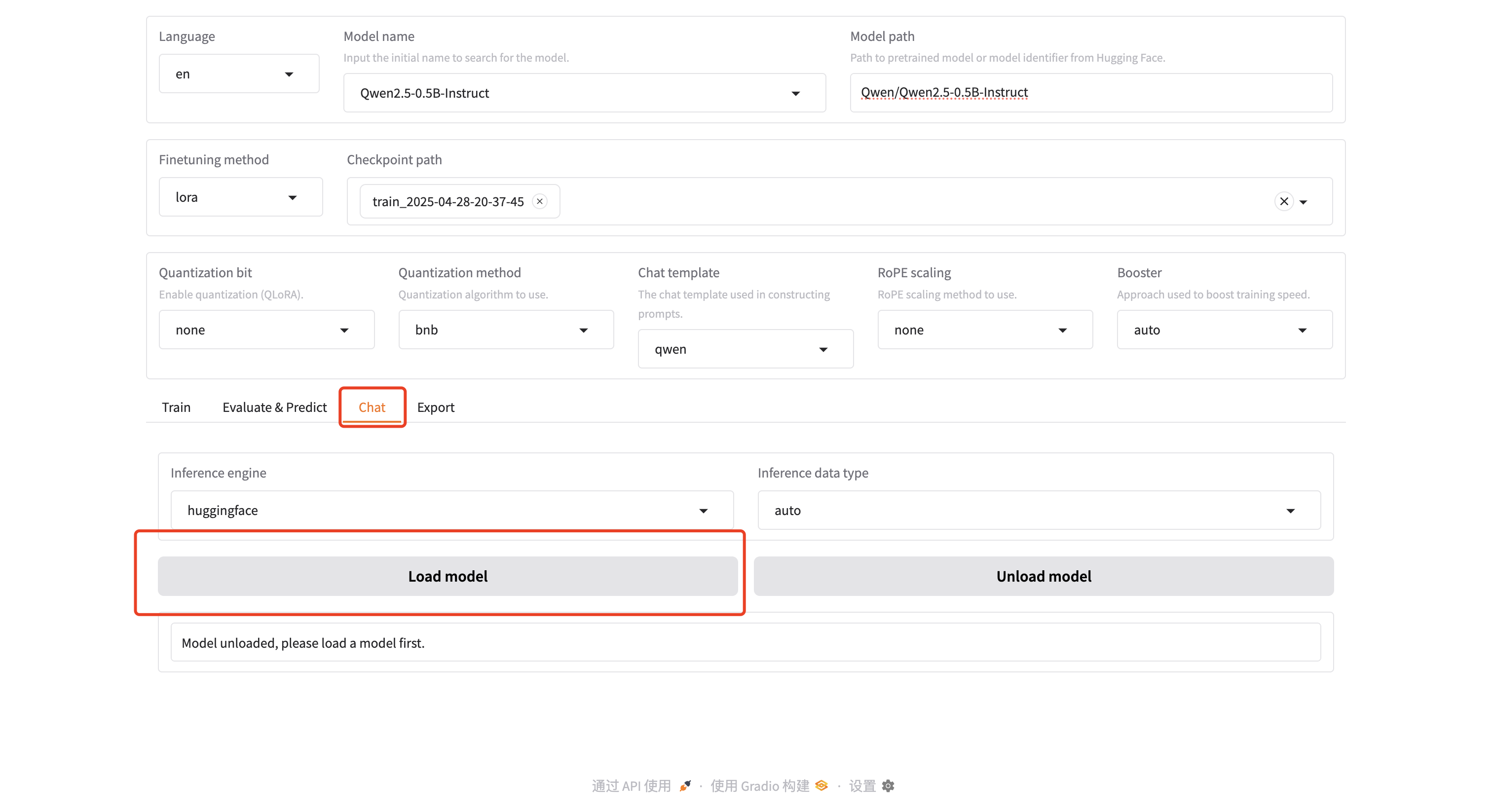This screenshot has height=812, width=1492.
Task: Click the Unload model button
Action: [1043, 576]
